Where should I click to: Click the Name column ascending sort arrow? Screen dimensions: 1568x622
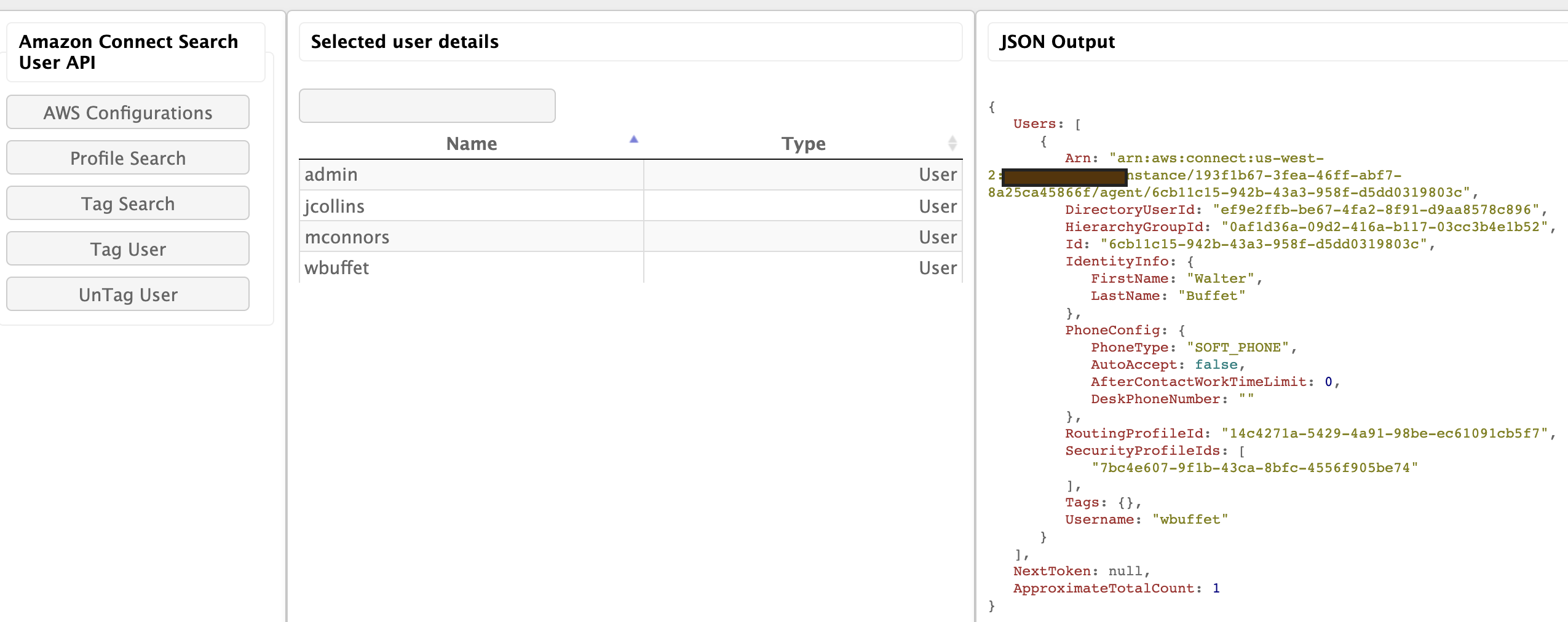click(634, 140)
